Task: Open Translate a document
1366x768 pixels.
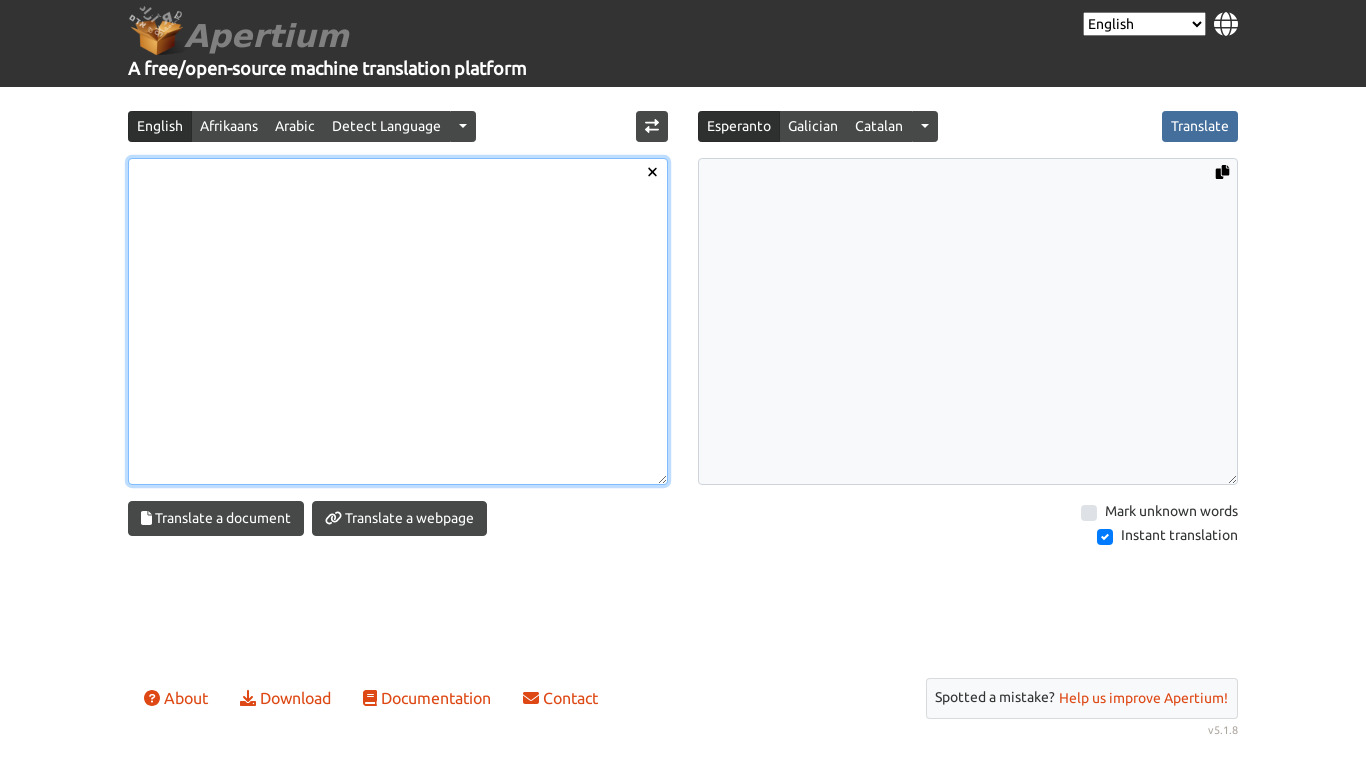Action: (216, 518)
